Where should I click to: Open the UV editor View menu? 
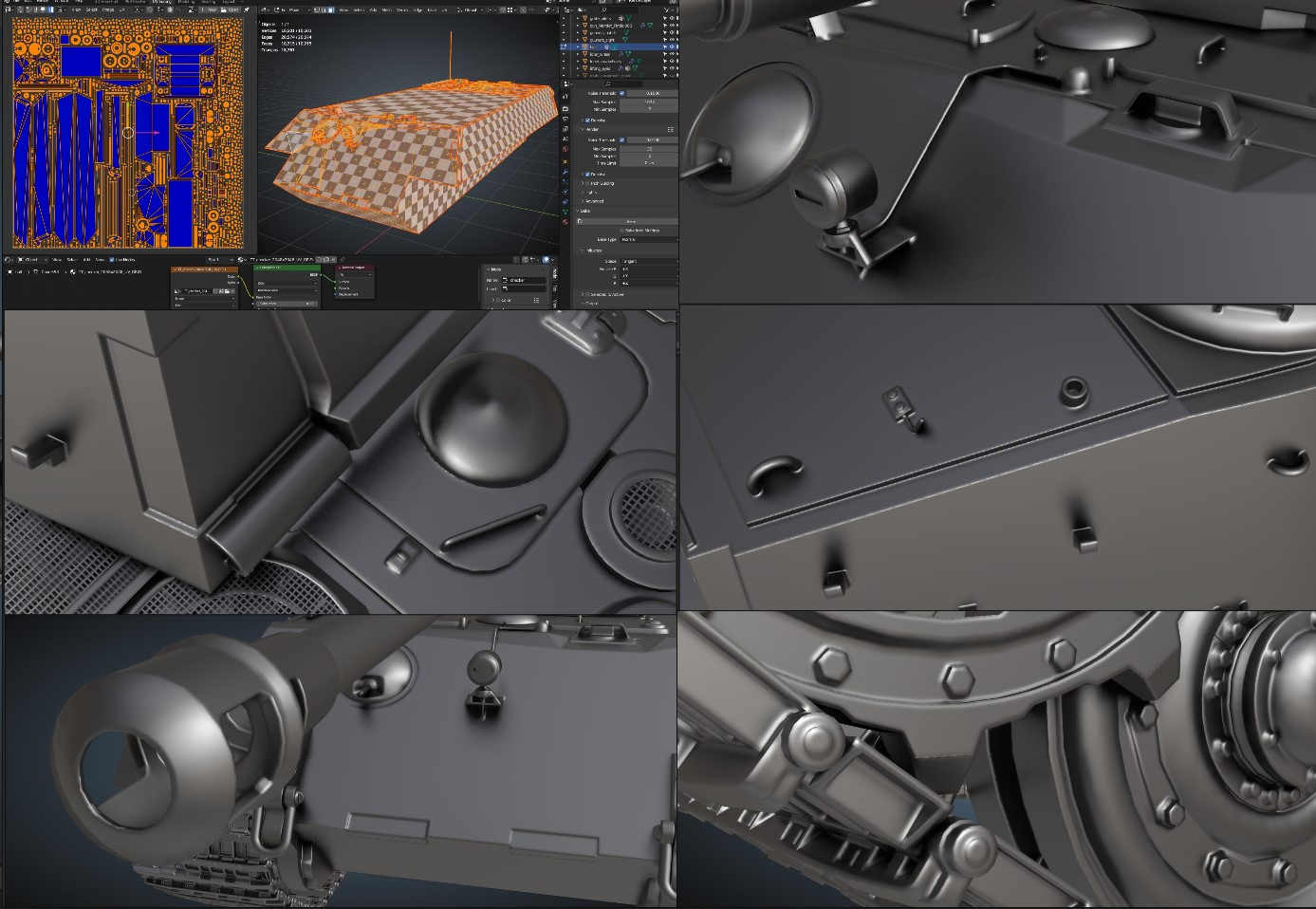(76, 9)
